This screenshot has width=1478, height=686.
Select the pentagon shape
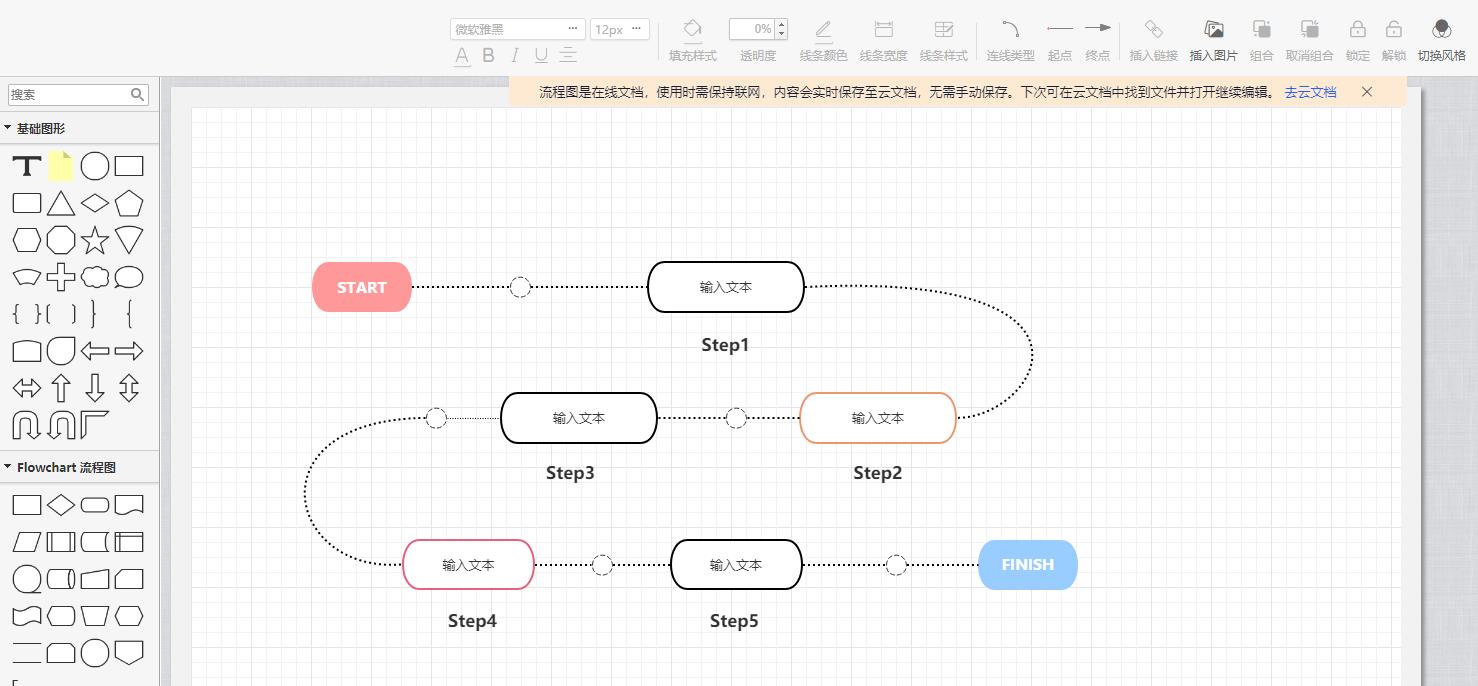[x=129, y=203]
